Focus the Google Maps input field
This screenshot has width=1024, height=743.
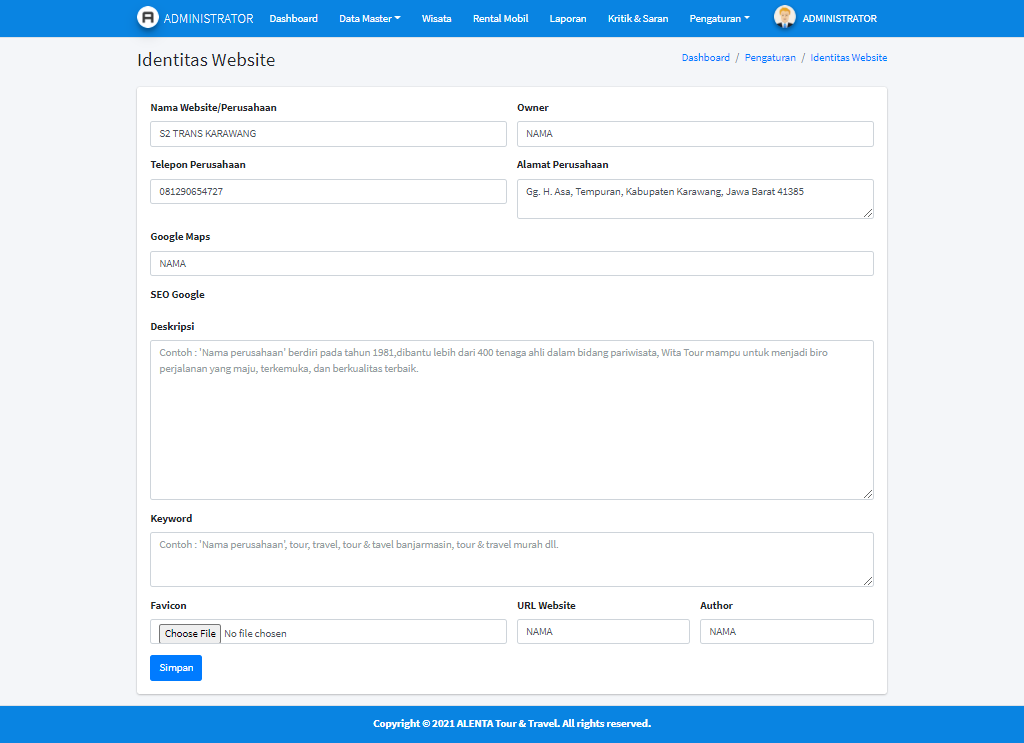[x=511, y=263]
